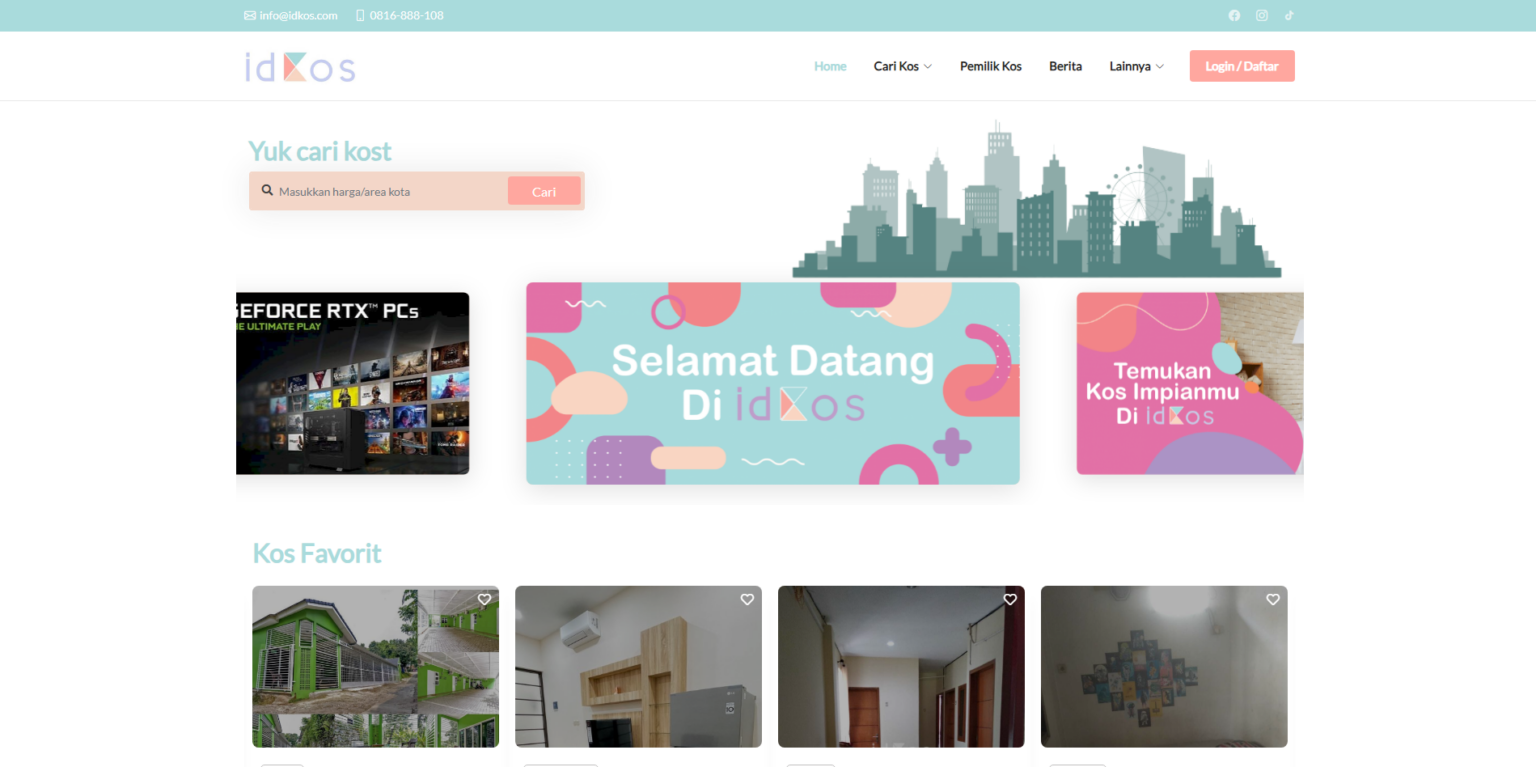Open the Temukan Kos Impianmu banner
The image size is (1536, 767).
coord(1190,383)
